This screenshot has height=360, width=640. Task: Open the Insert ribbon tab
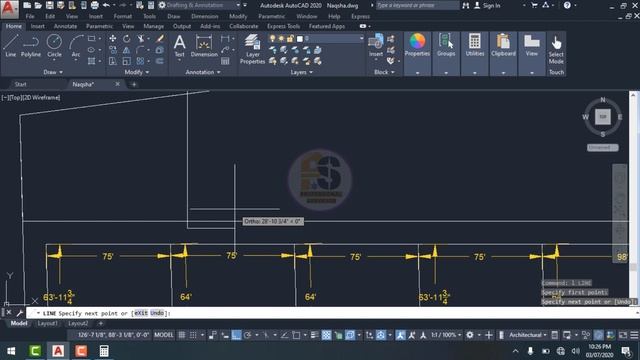coord(38,26)
